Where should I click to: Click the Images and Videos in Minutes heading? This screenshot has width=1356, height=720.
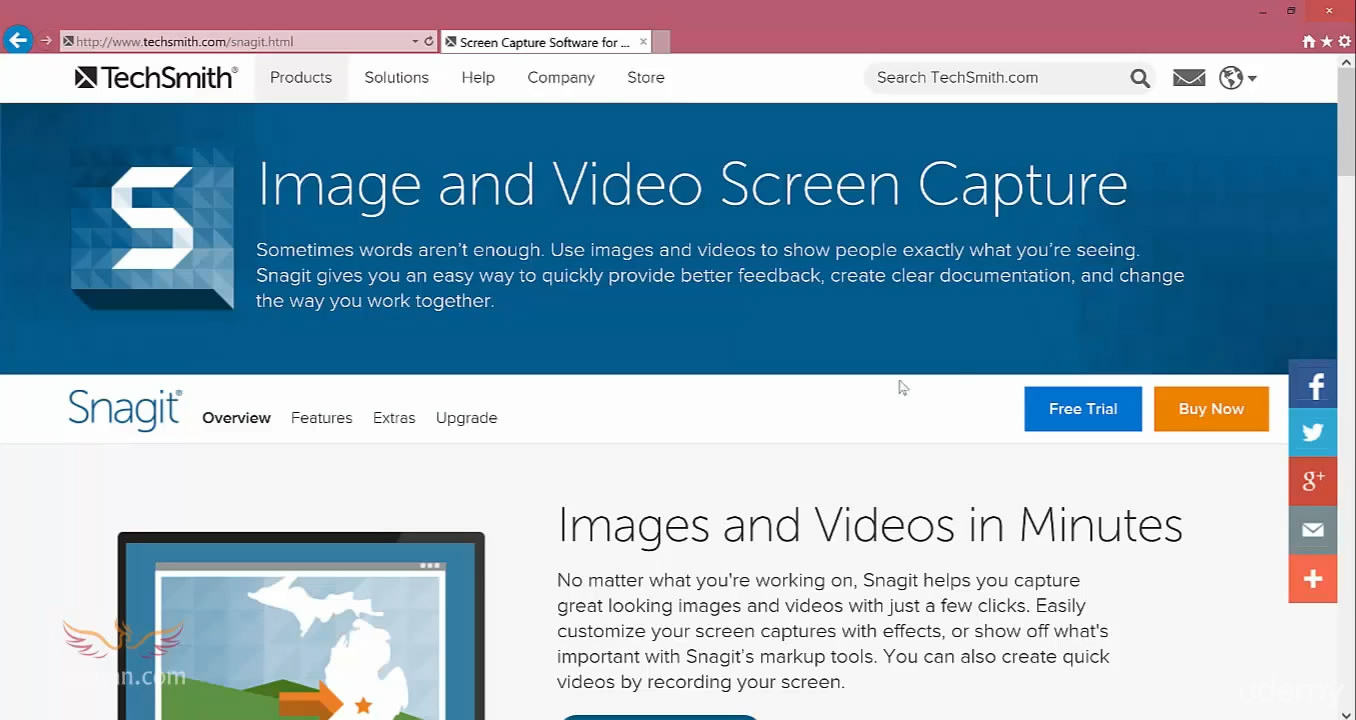[x=870, y=525]
